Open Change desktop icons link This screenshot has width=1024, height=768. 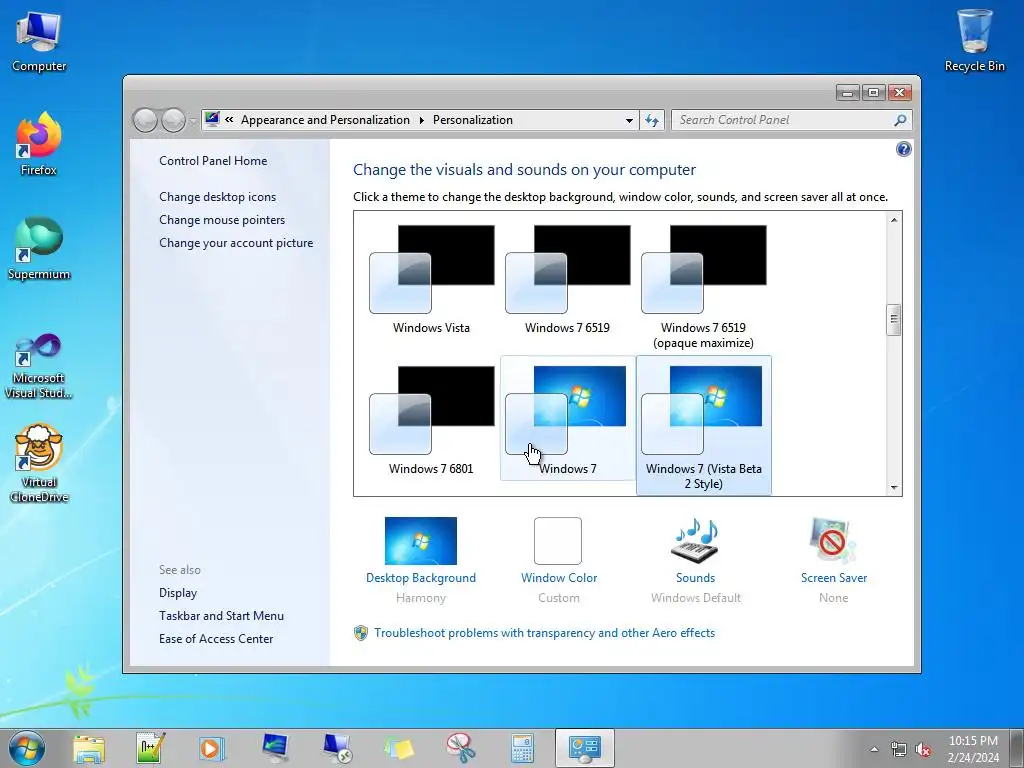(217, 197)
